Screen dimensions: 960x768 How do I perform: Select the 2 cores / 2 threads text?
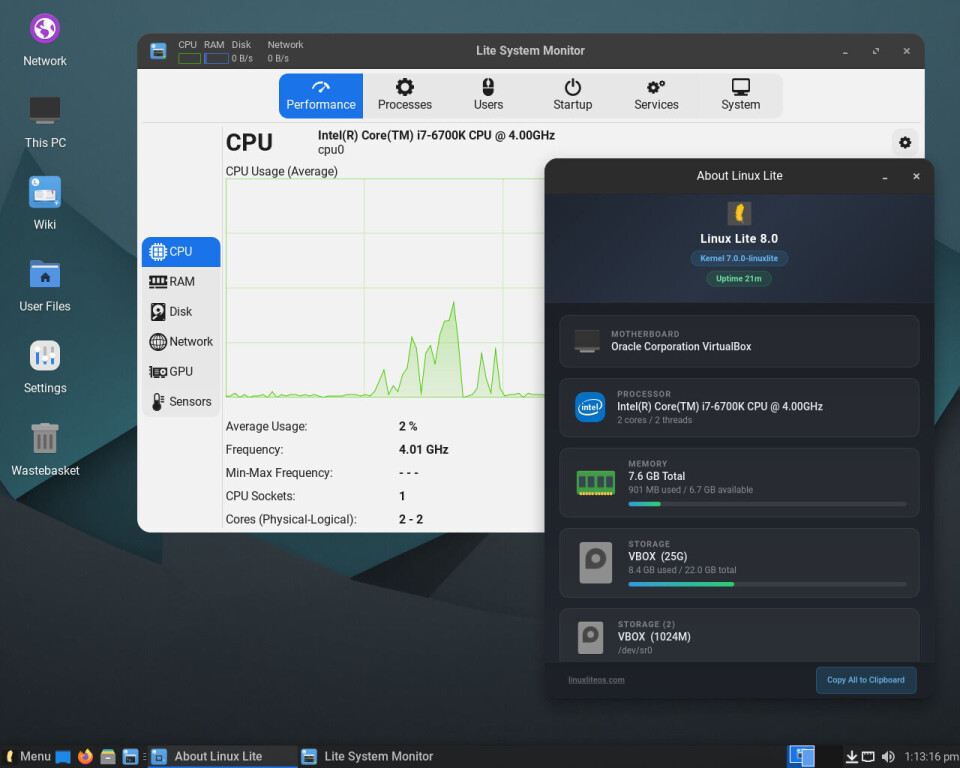(654, 420)
